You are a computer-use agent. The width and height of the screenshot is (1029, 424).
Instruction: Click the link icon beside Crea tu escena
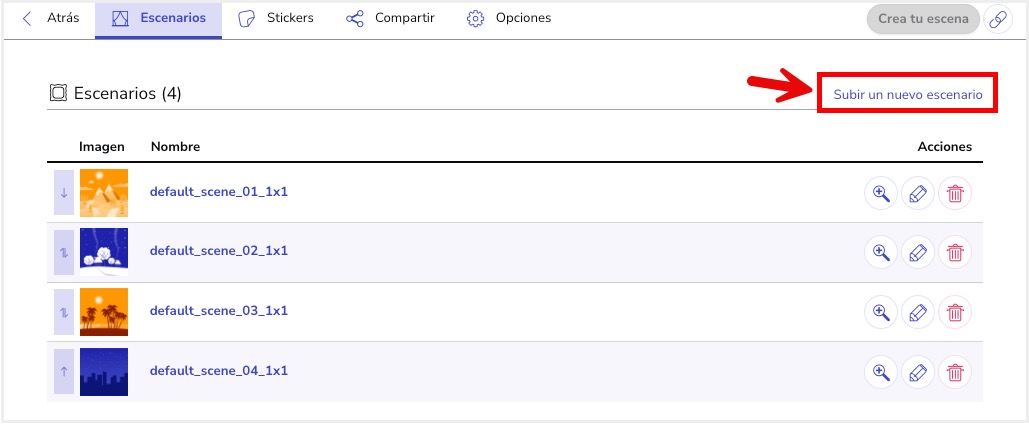(998, 19)
